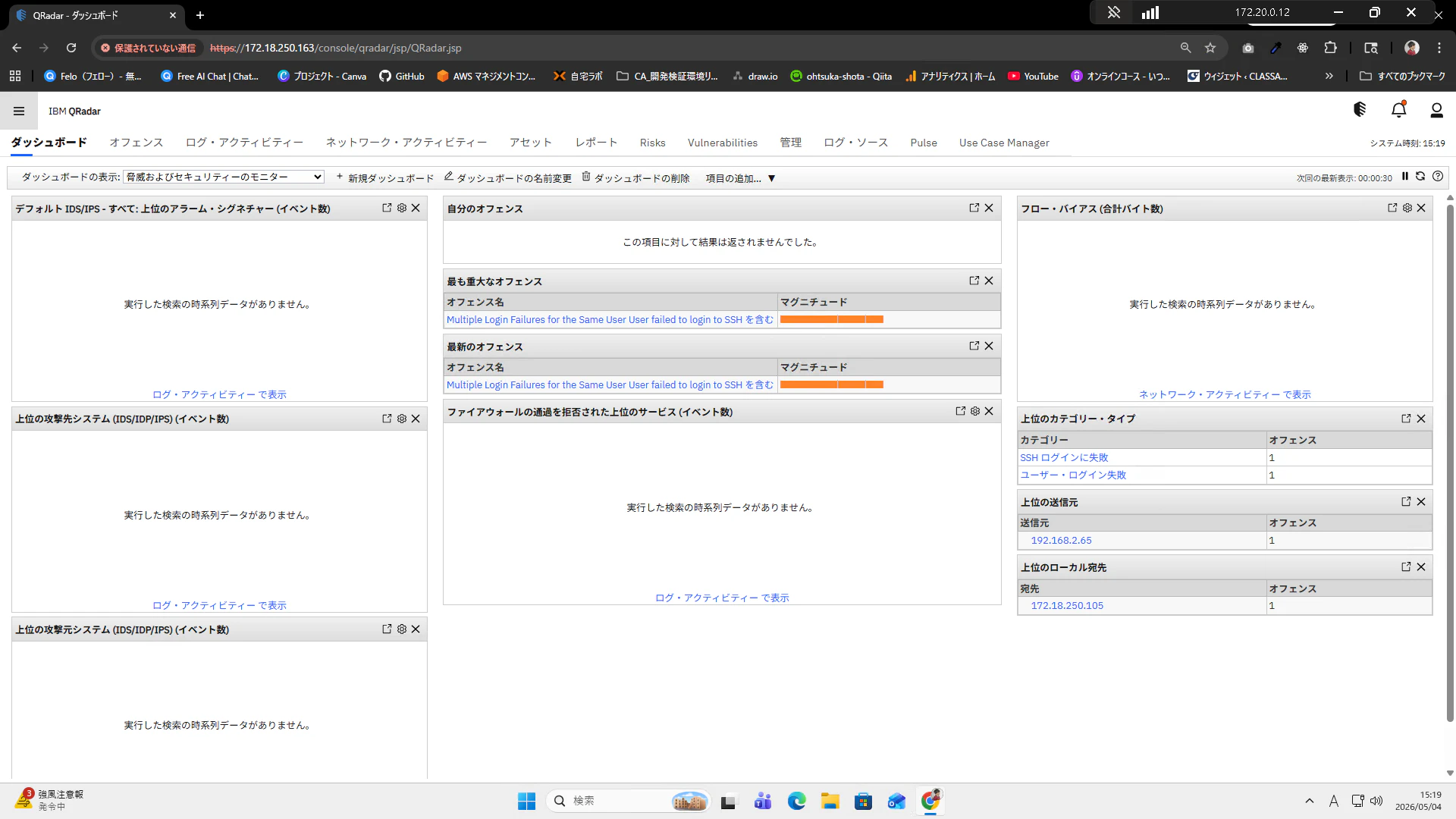Open File Explorer from the taskbar
The image size is (1456, 819).
tap(830, 801)
